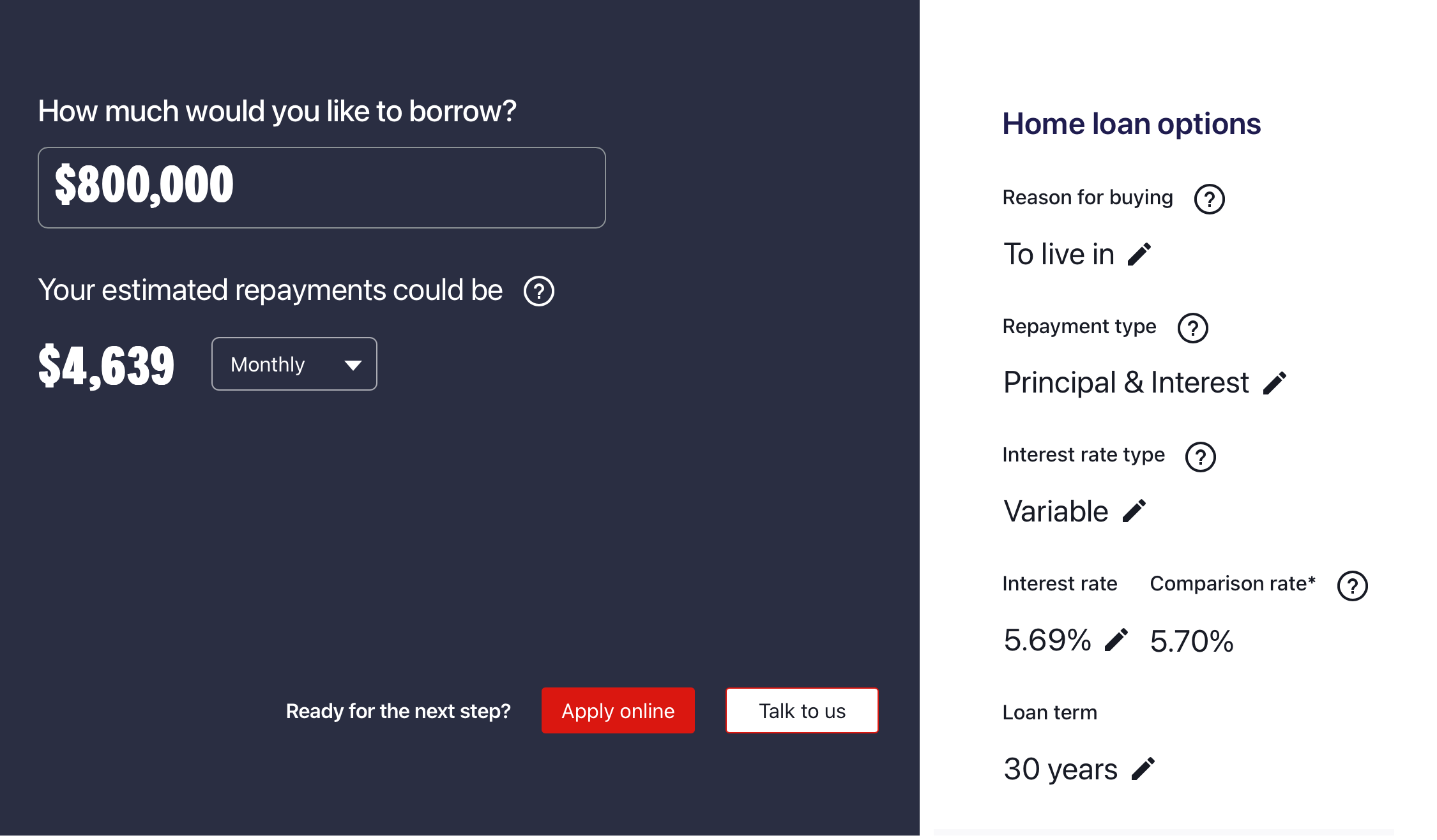This screenshot has height=840, width=1437.
Task: Show help for estimated repayments
Action: point(538,291)
